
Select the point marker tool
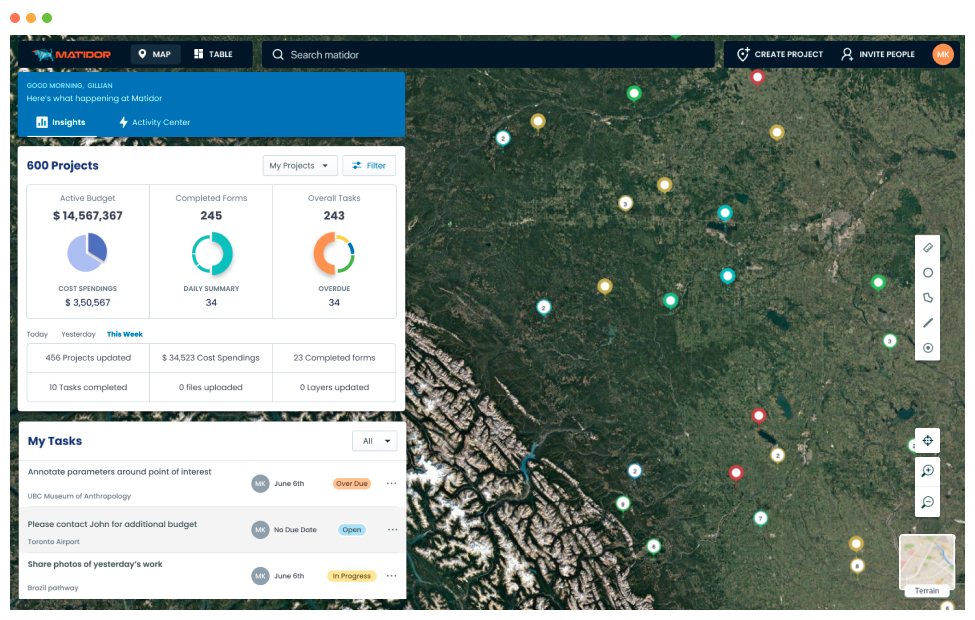point(928,348)
